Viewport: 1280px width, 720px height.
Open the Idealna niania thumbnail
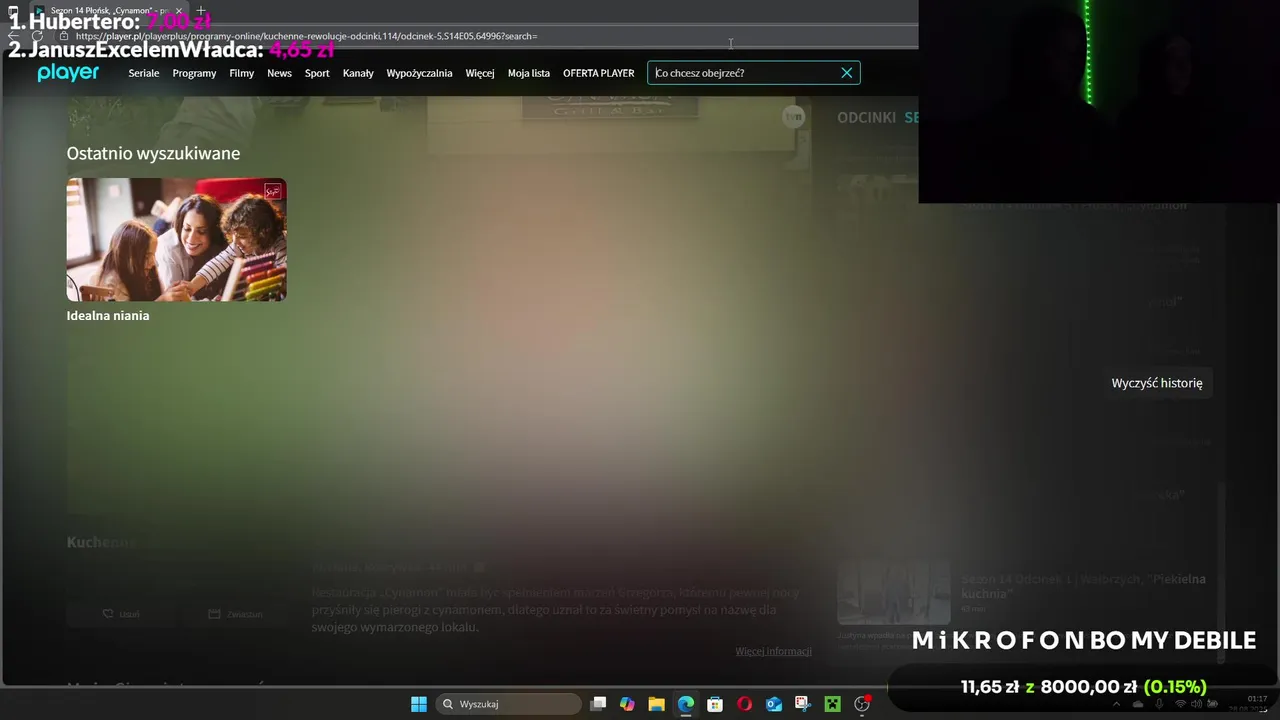[x=176, y=239]
